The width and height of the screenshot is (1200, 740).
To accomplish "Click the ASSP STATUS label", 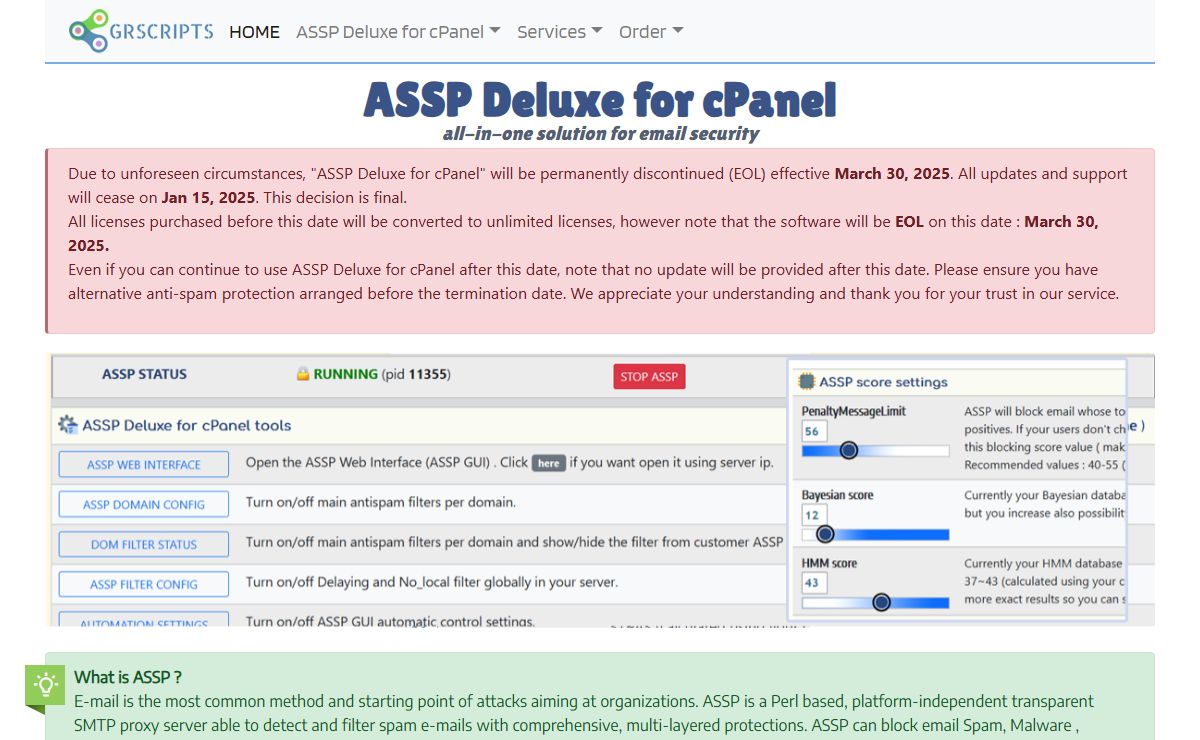I will (x=144, y=374).
